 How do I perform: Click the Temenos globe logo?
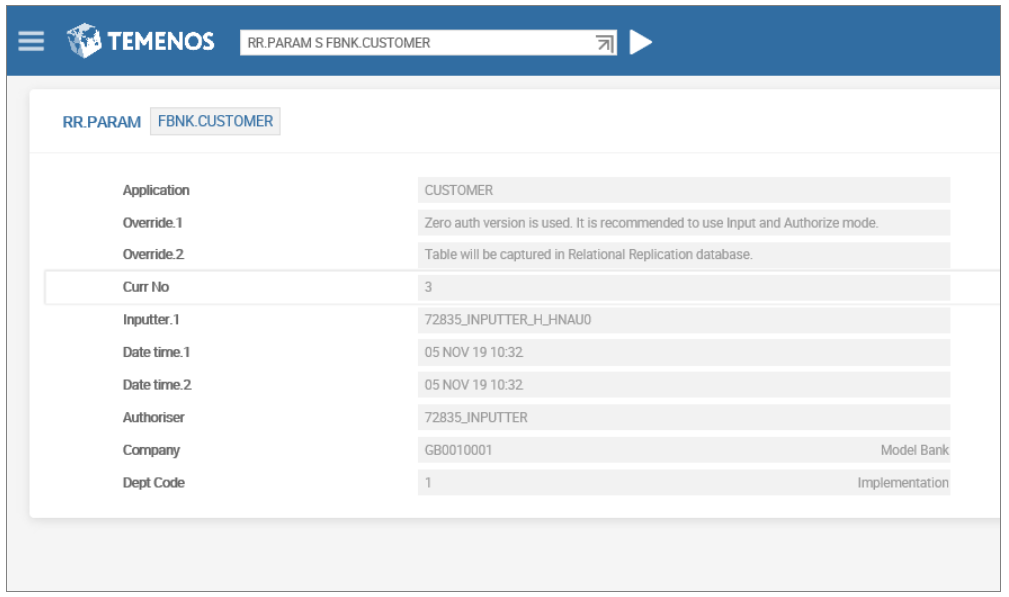click(x=84, y=41)
